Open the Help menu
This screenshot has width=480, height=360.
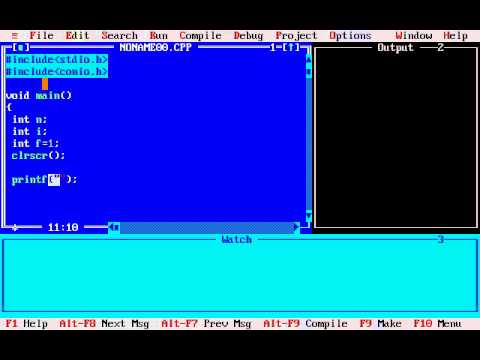click(x=455, y=35)
